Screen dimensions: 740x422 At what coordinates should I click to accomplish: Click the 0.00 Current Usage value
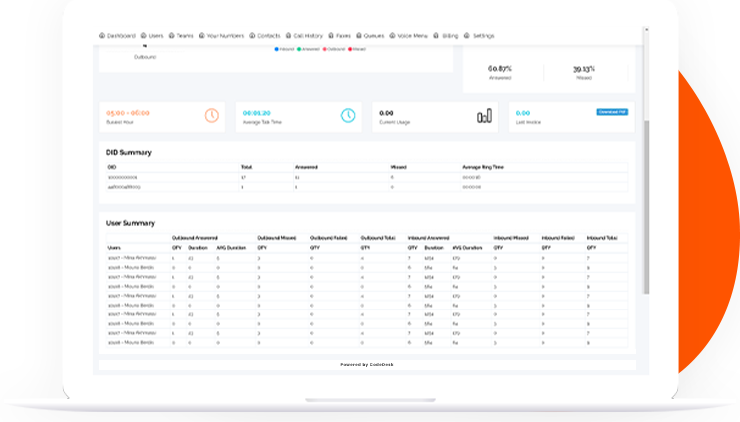click(386, 113)
